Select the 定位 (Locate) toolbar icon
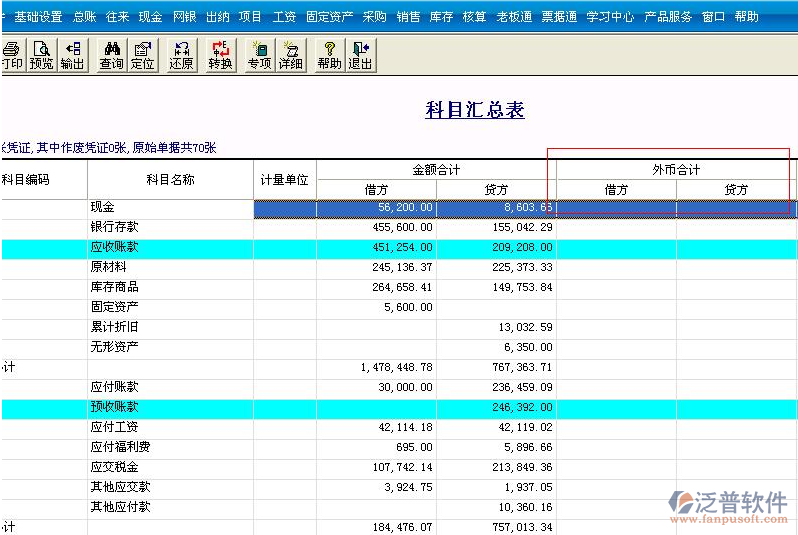 tap(143, 55)
